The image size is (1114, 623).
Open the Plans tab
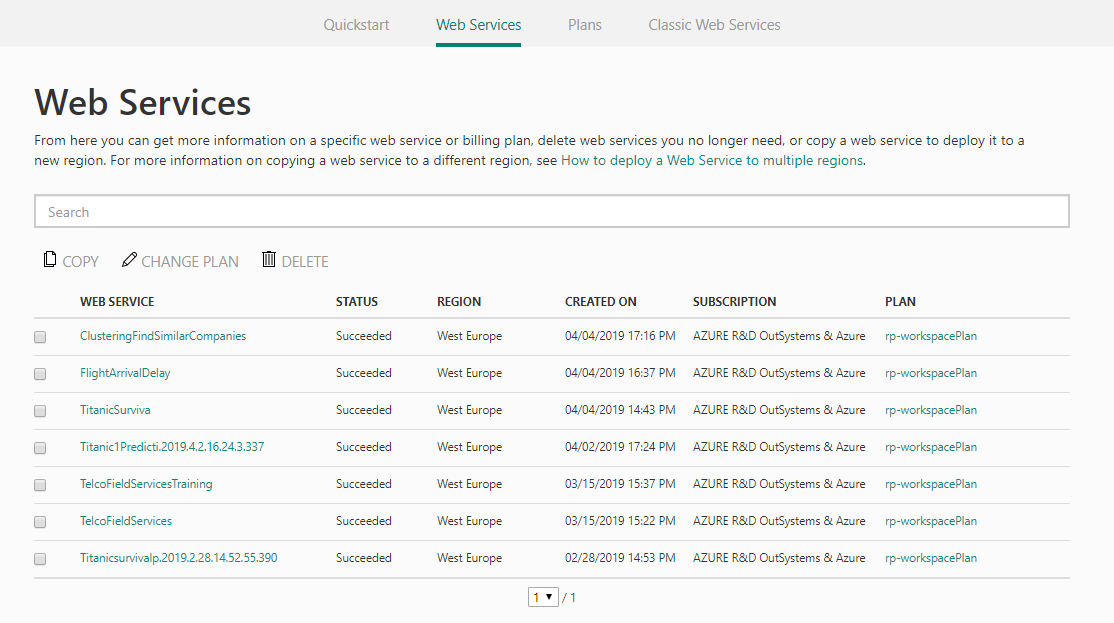(x=584, y=24)
